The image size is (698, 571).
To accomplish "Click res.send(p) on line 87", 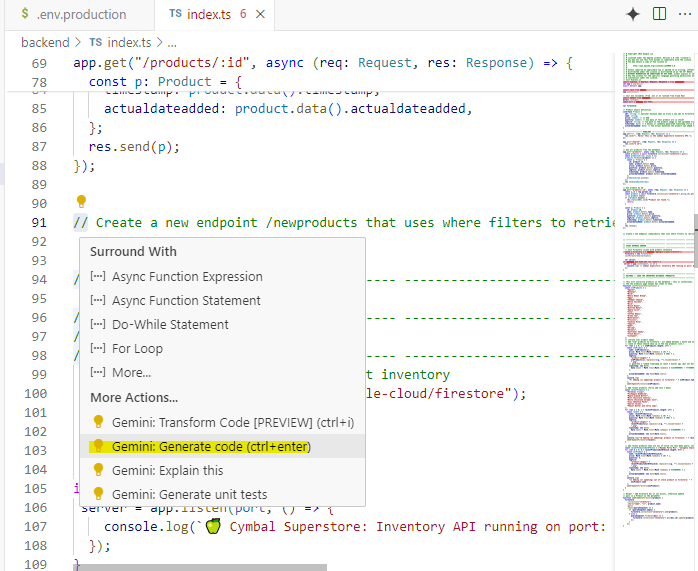I will [x=134, y=147].
